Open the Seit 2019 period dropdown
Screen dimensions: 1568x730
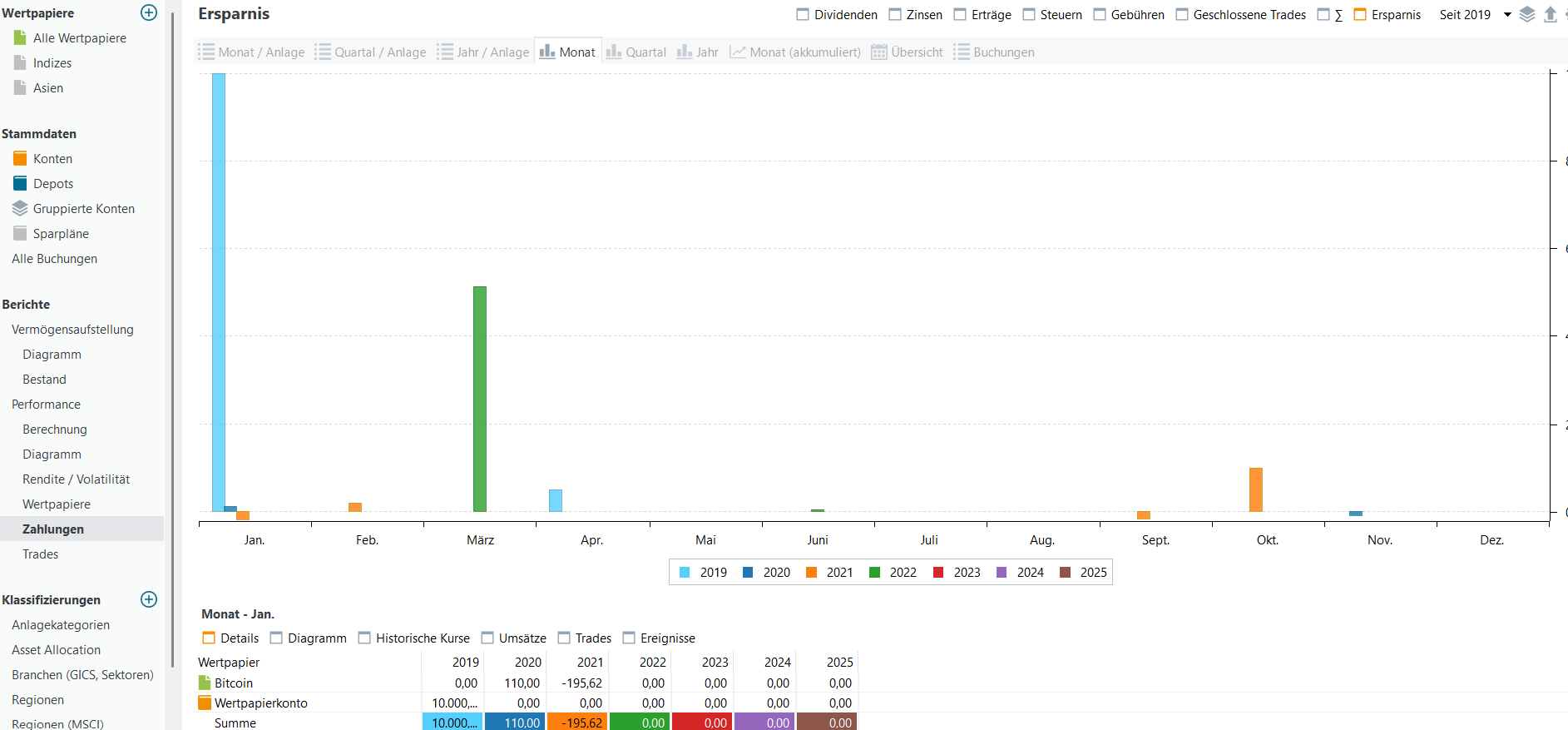point(1506,14)
